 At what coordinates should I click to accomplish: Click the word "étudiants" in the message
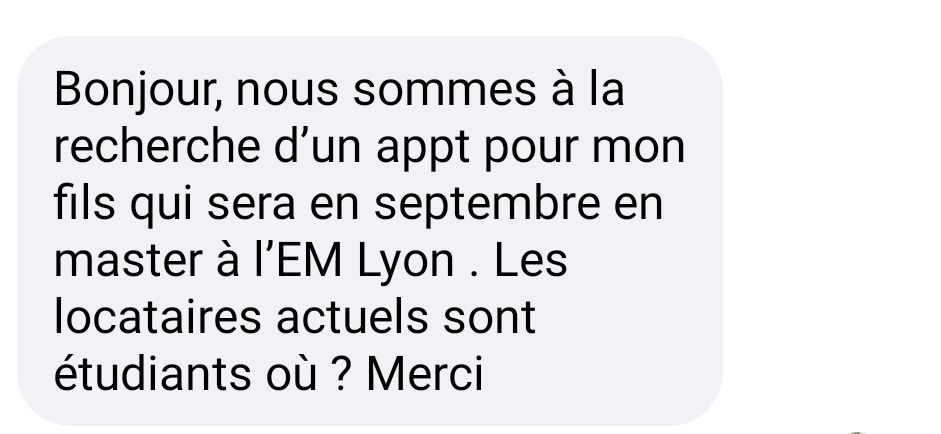pos(153,374)
